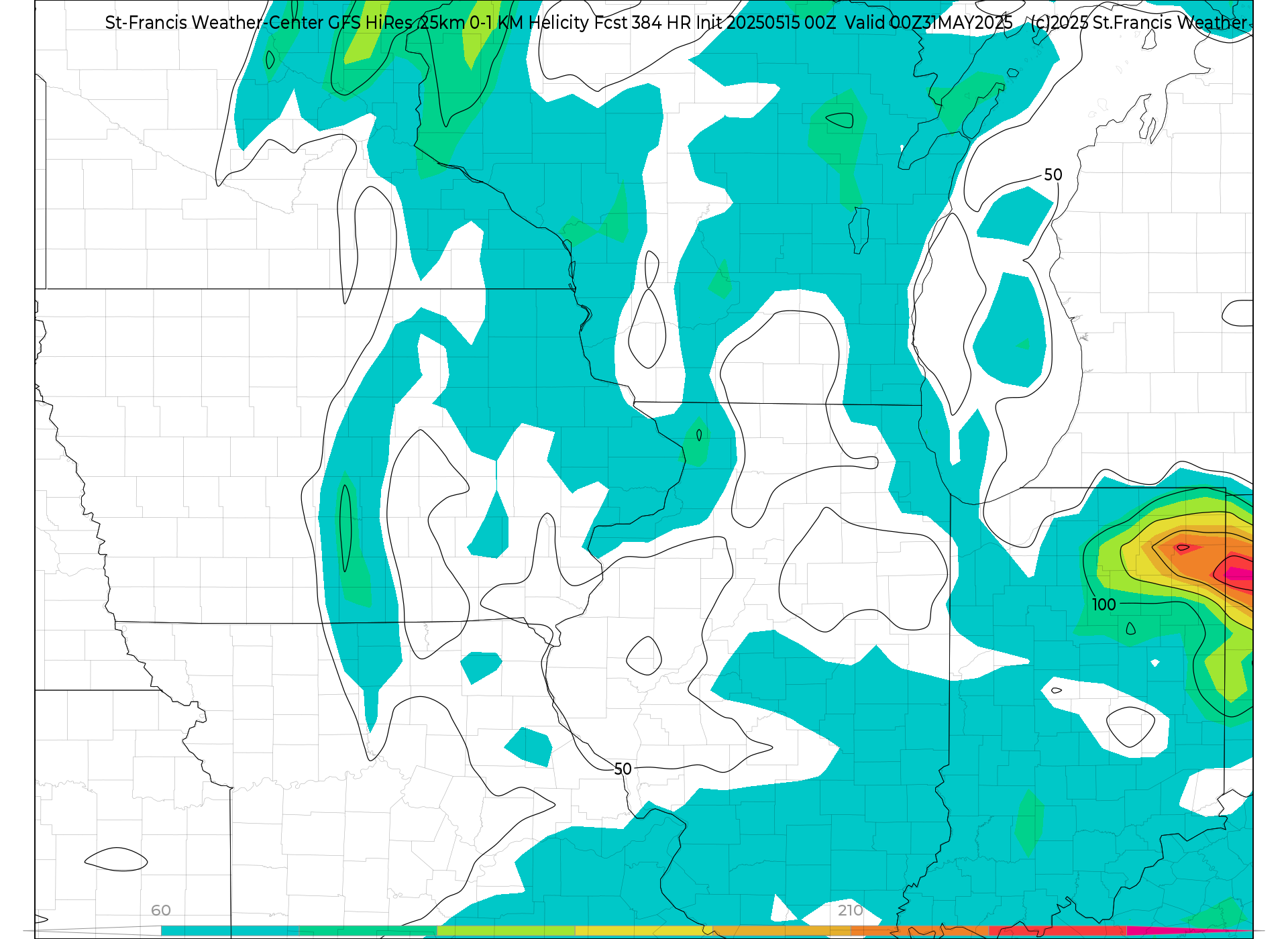
Task: Click the "Valid 00Z31MAY2025" text in the title
Action: coord(928,23)
